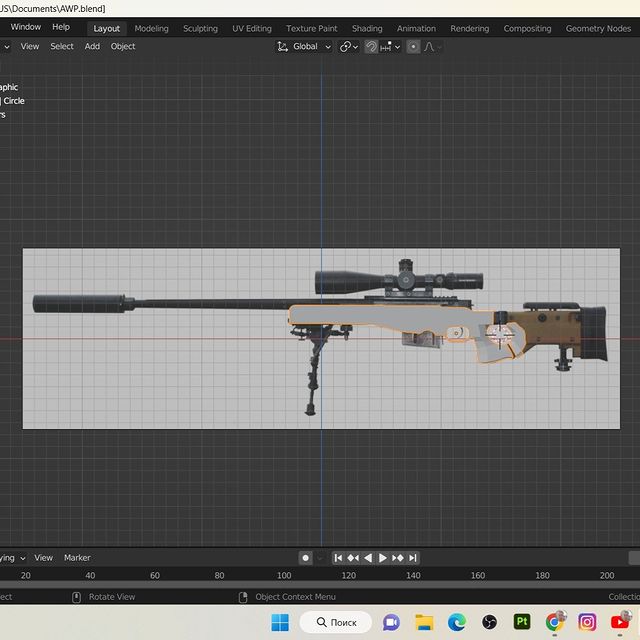The image size is (640, 640).
Task: Open the timeline View menu
Action: tap(43, 558)
